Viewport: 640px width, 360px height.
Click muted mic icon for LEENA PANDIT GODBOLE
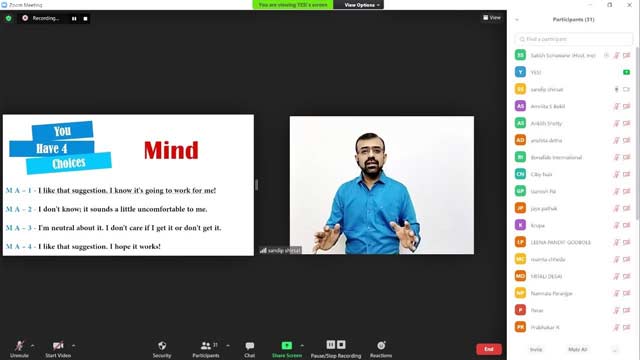pos(616,242)
